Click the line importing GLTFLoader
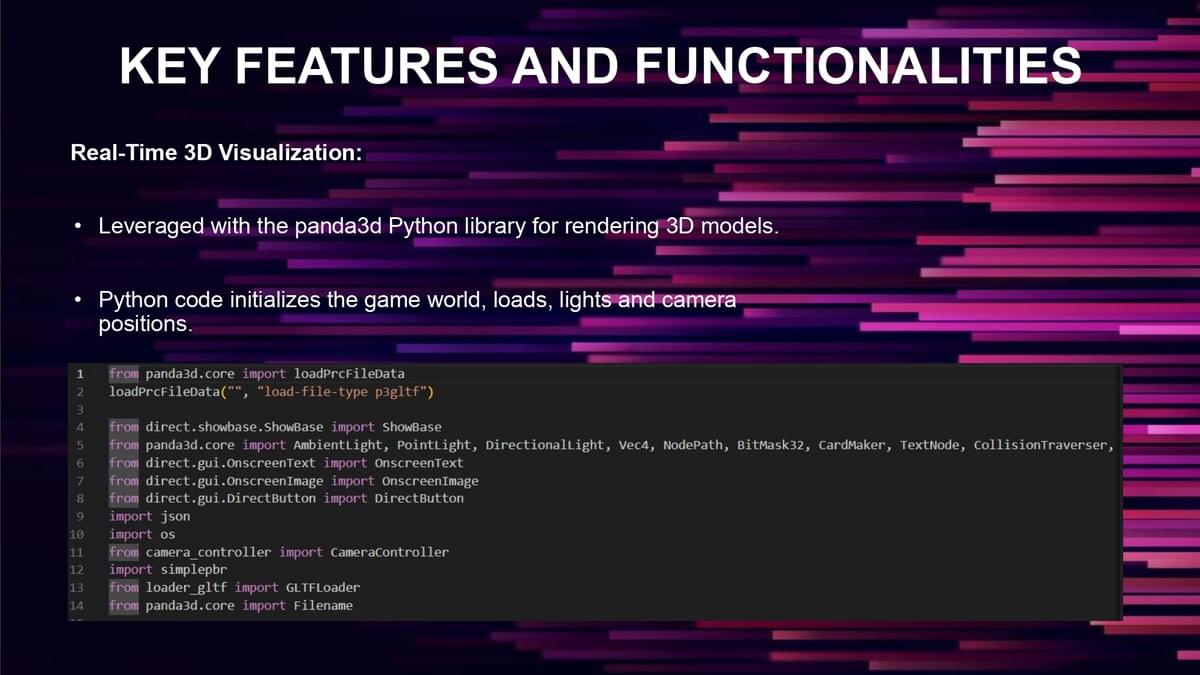The width and height of the screenshot is (1200, 675). tap(234, 588)
